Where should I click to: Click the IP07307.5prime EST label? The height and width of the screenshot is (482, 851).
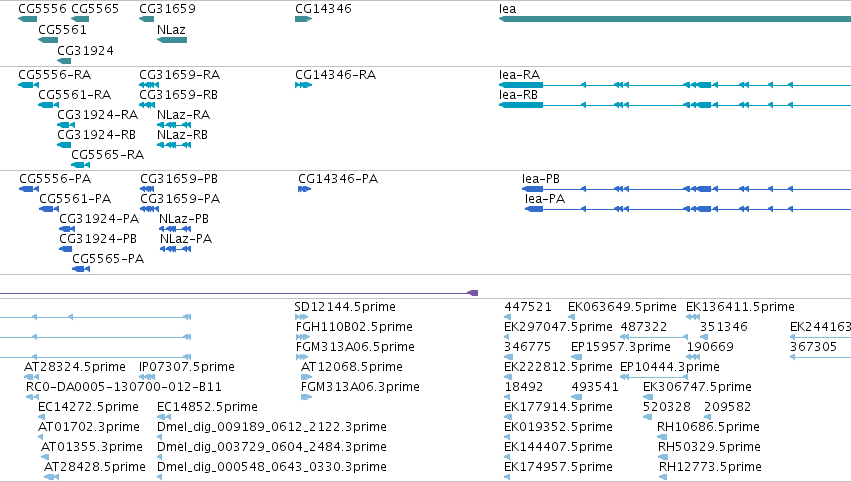pos(187,367)
